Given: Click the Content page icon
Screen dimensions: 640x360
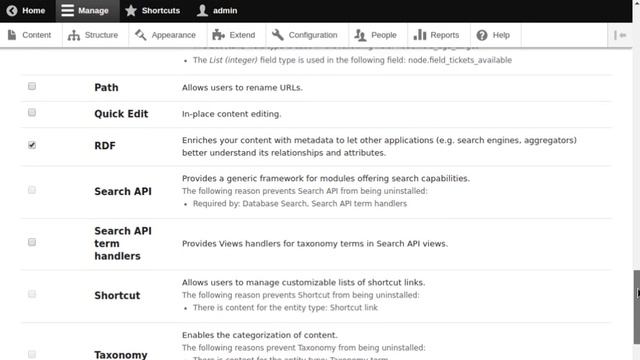Looking at the screenshot, I should (12, 35).
